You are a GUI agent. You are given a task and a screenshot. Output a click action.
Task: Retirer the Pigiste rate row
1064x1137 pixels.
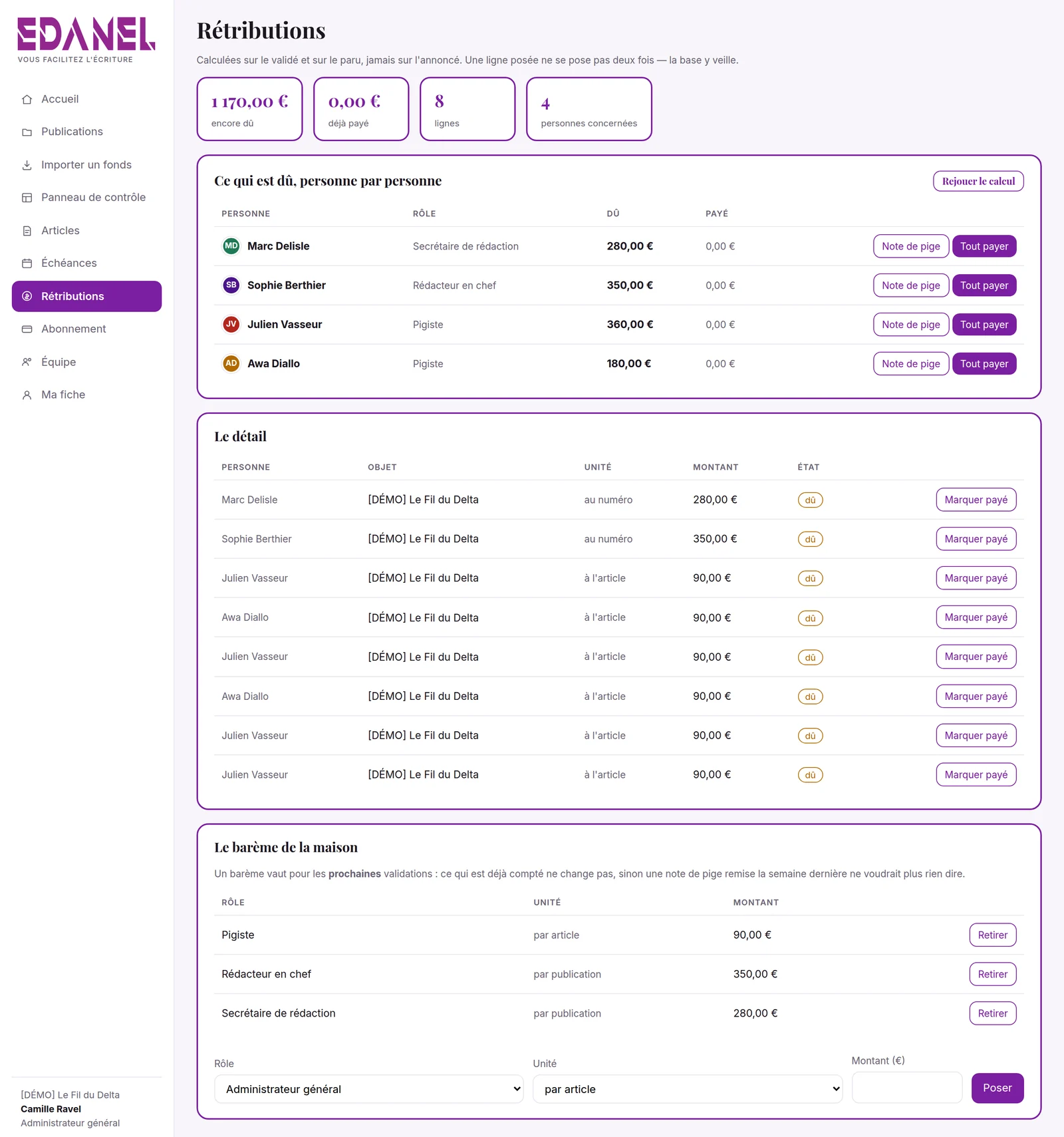[993, 935]
